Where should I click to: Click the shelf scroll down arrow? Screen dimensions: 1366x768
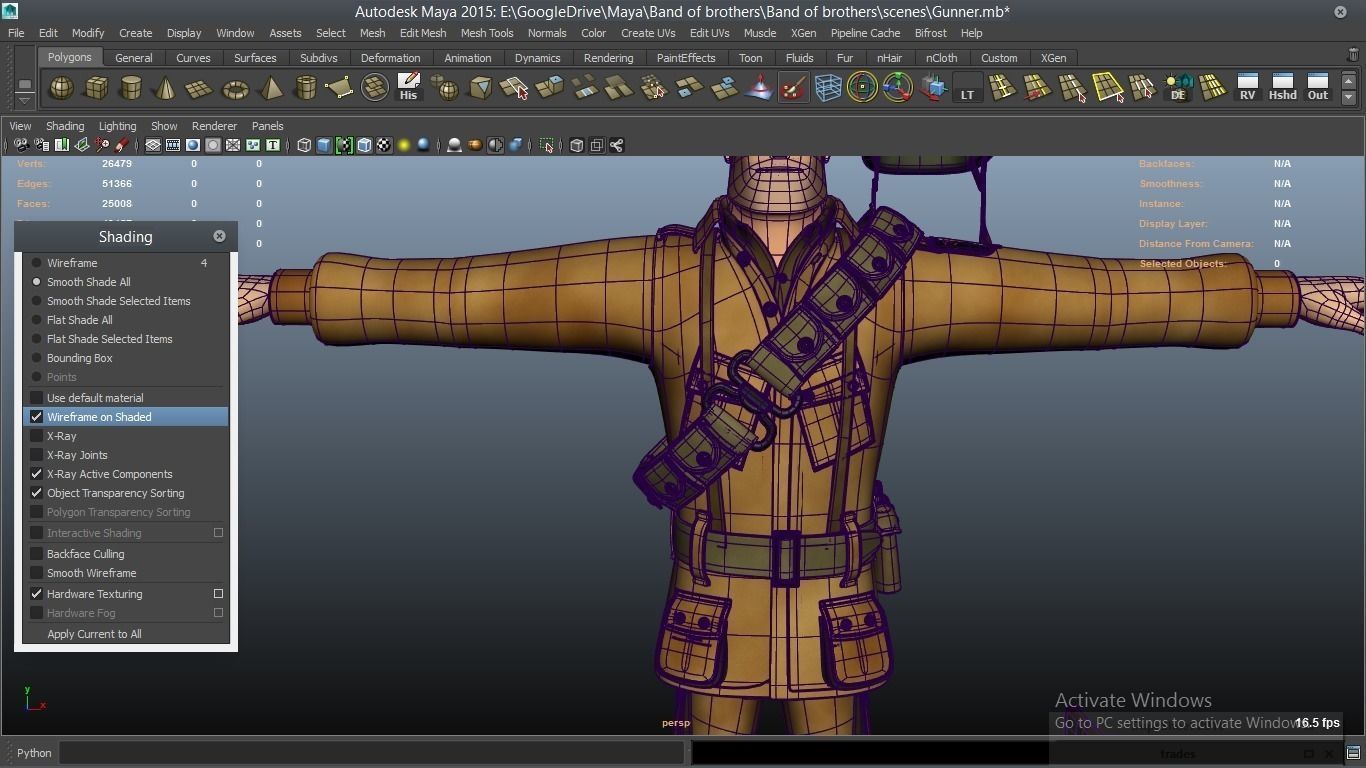pyautogui.click(x=1349, y=97)
